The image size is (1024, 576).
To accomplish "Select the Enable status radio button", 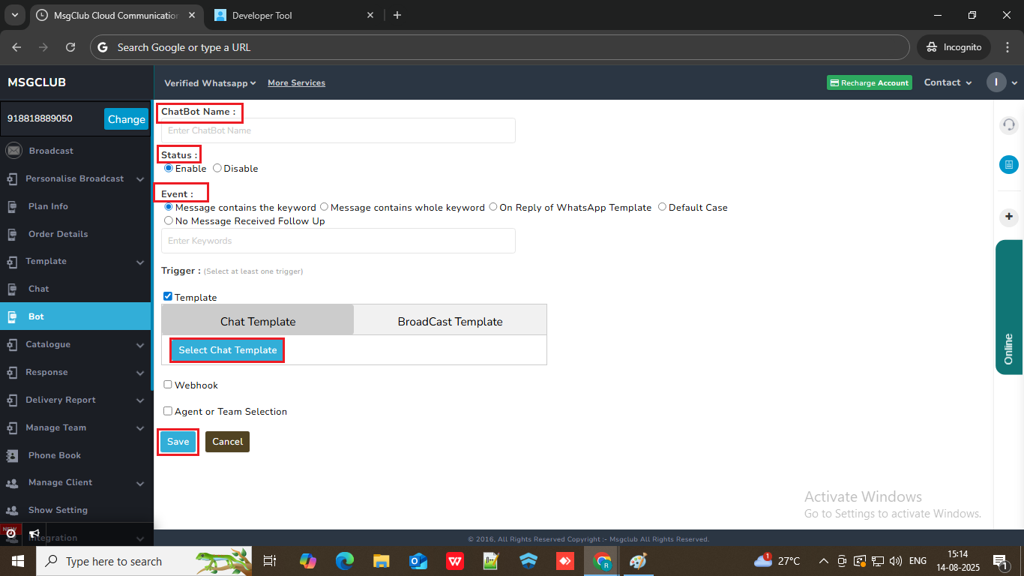I will click(168, 168).
